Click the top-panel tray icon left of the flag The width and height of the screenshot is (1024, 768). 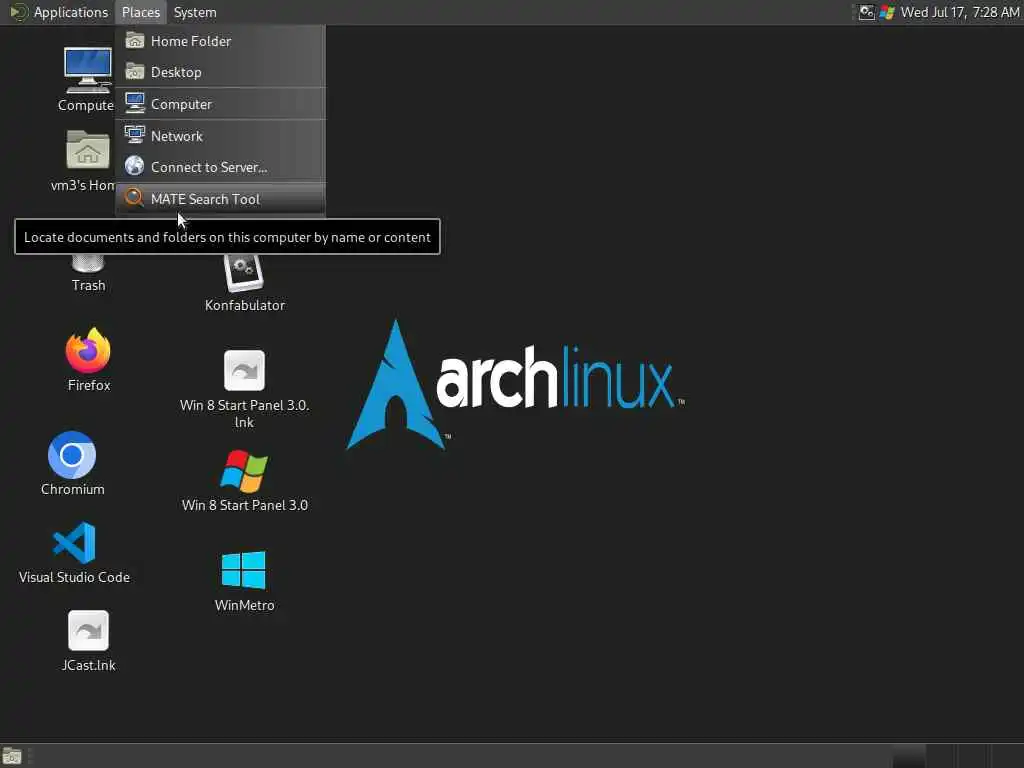pos(866,12)
